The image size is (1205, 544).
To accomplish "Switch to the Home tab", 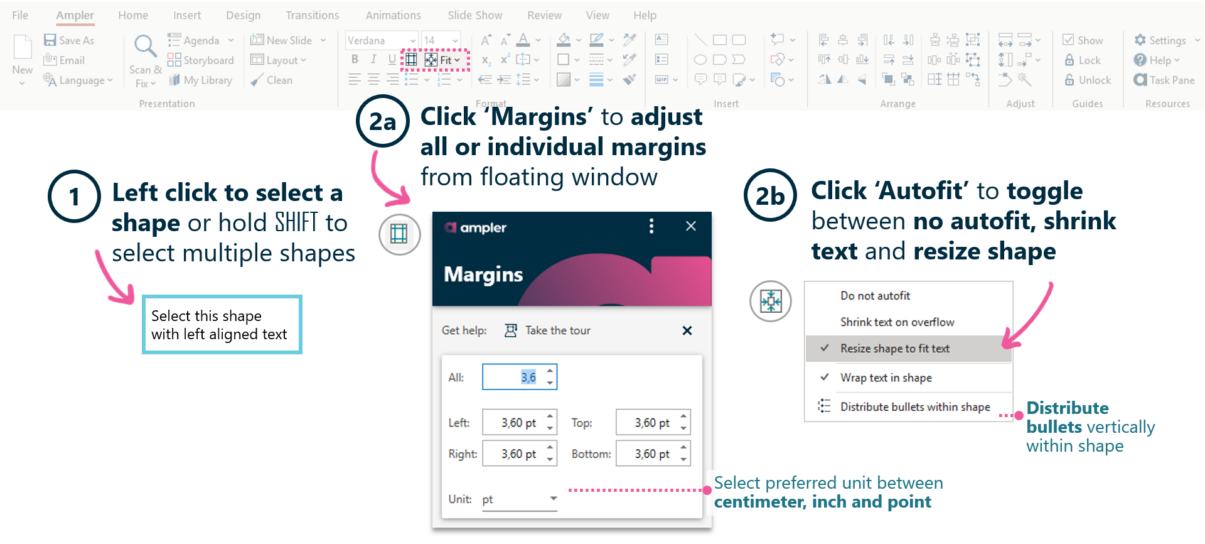I will point(133,15).
